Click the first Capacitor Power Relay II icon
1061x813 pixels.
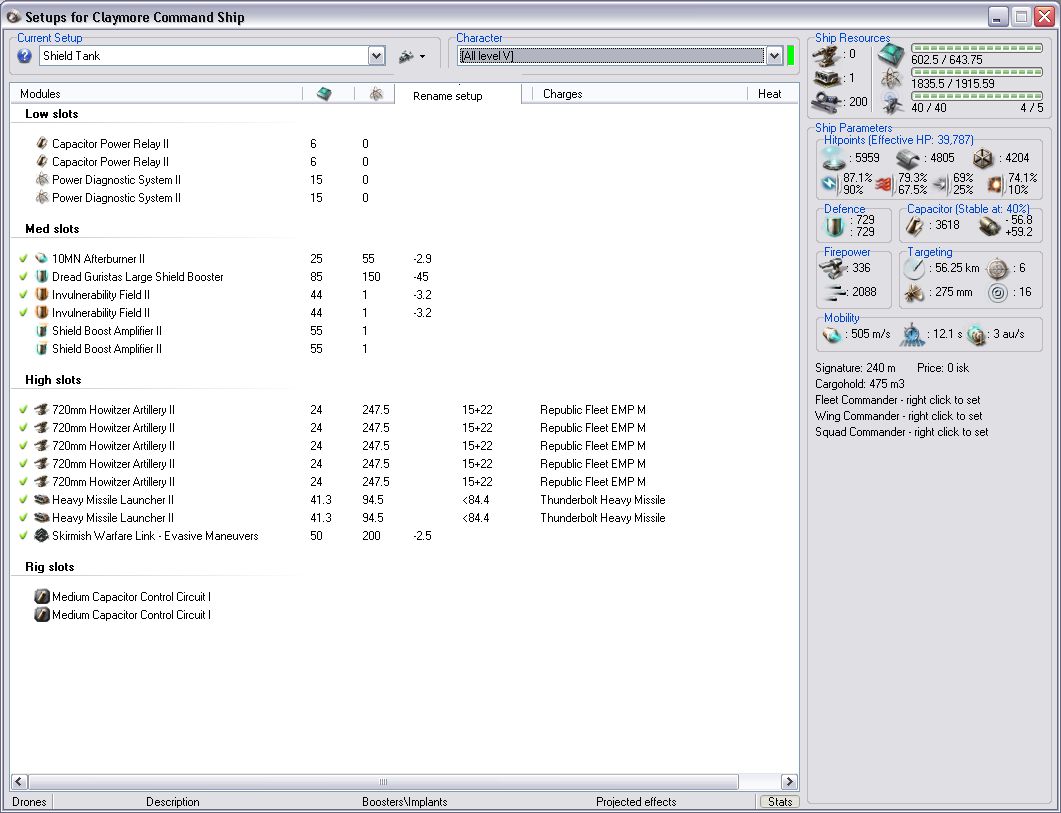point(42,144)
